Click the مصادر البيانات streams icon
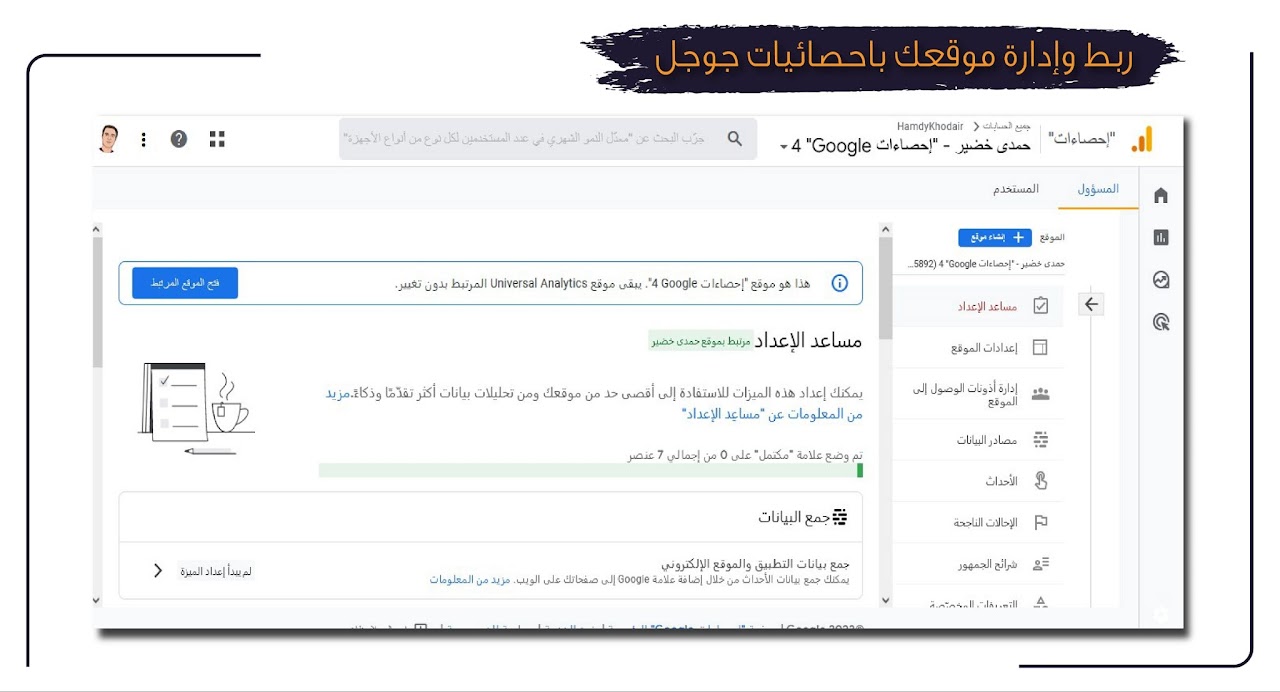Image resolution: width=1280 pixels, height=692 pixels. pyautogui.click(x=1040, y=440)
